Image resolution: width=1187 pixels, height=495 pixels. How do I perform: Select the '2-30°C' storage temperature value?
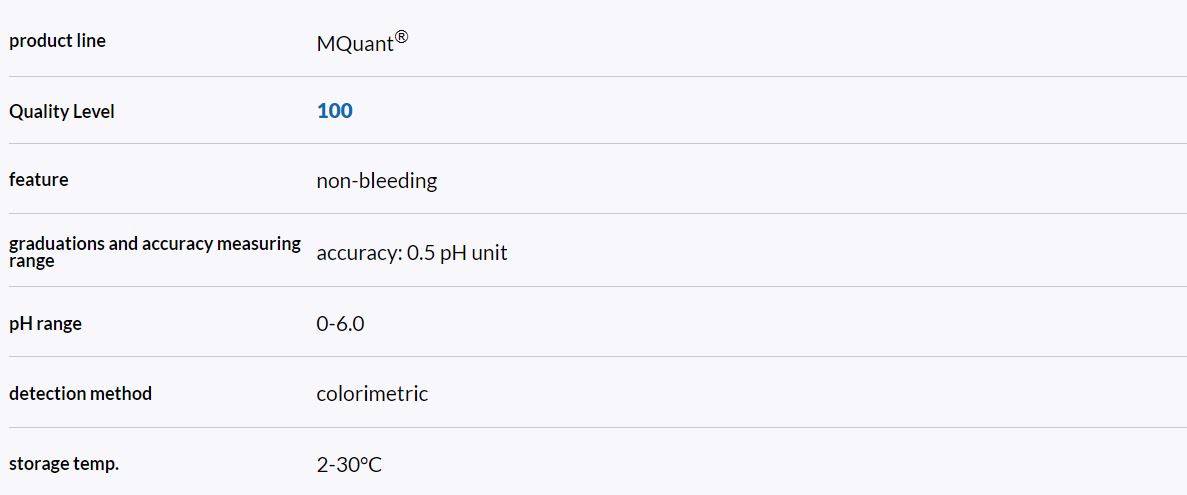(349, 465)
